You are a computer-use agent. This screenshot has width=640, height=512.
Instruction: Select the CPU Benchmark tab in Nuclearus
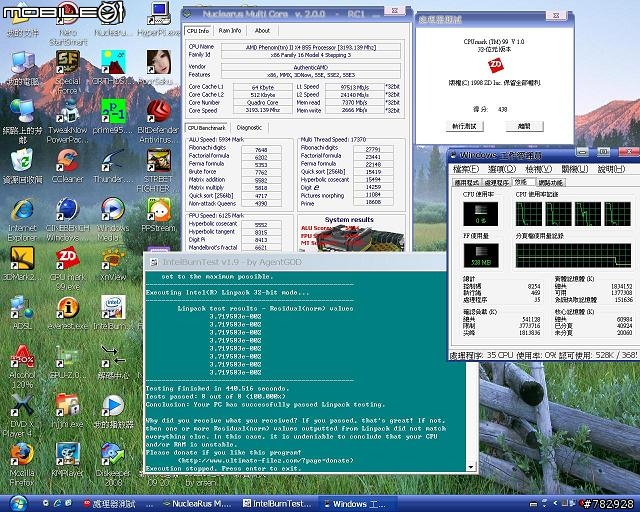coord(207,128)
